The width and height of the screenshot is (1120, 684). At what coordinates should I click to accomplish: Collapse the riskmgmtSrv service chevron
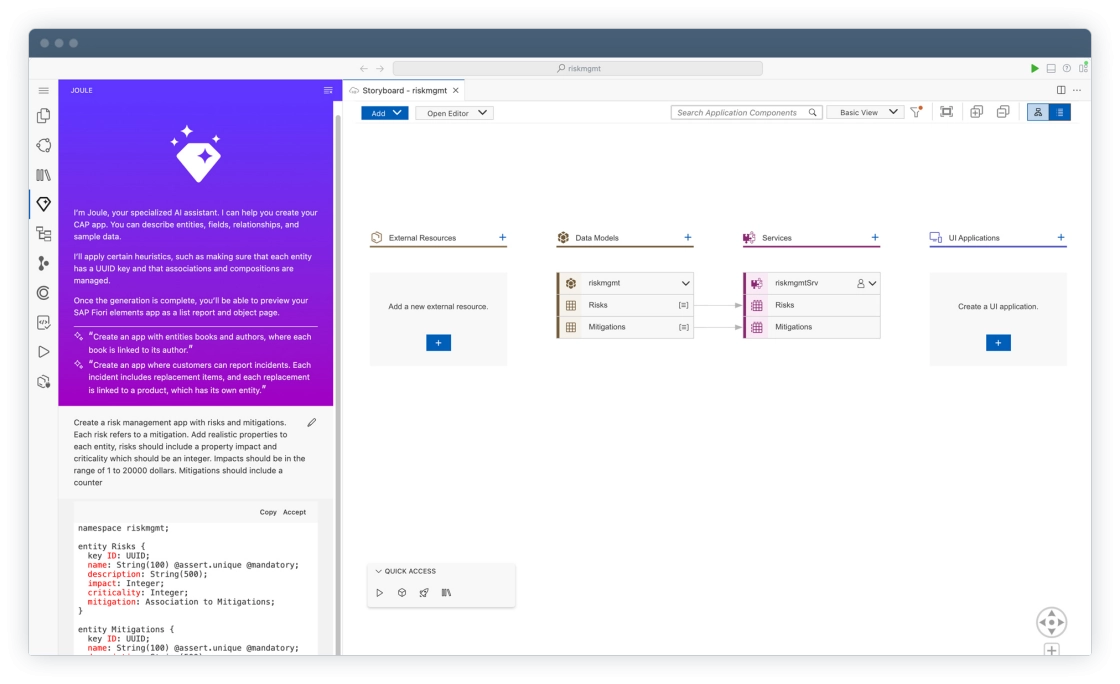coord(872,283)
